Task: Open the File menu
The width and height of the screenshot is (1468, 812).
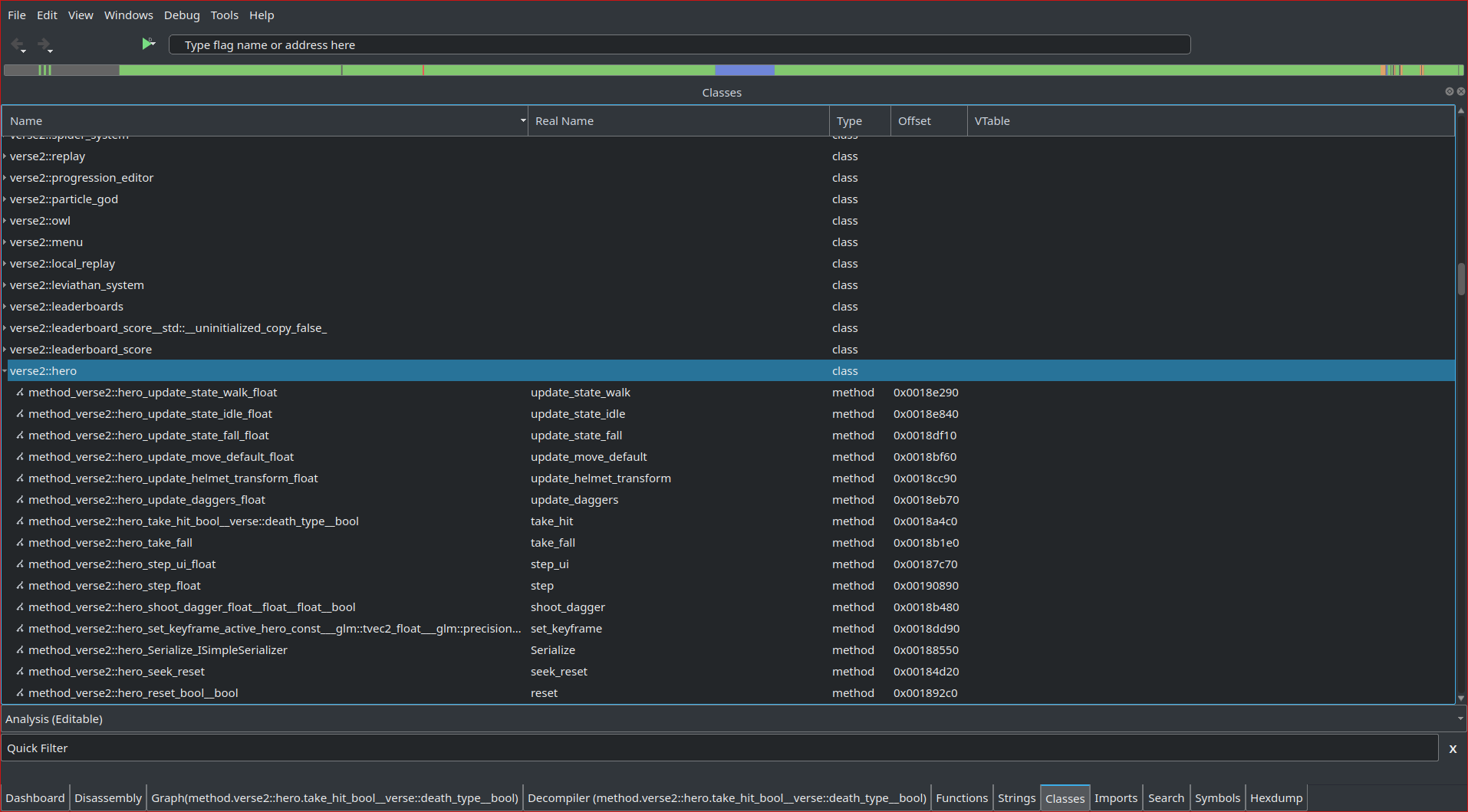Action: (17, 15)
